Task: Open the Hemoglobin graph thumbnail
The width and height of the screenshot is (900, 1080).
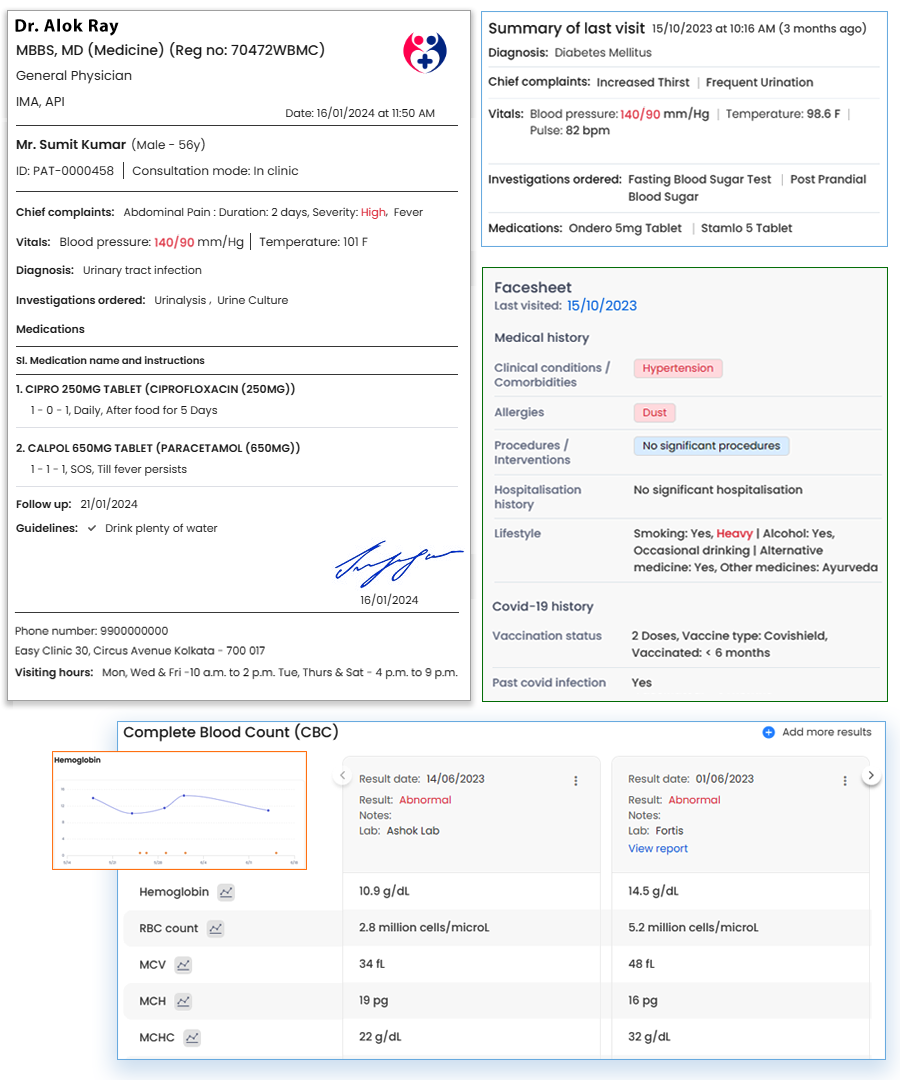Action: coord(179,810)
